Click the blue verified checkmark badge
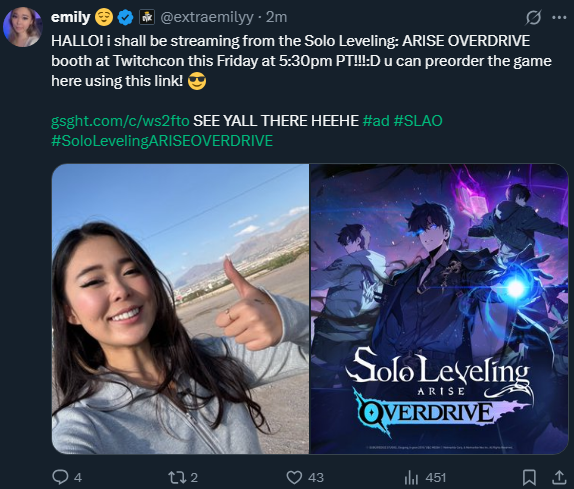 pos(126,17)
